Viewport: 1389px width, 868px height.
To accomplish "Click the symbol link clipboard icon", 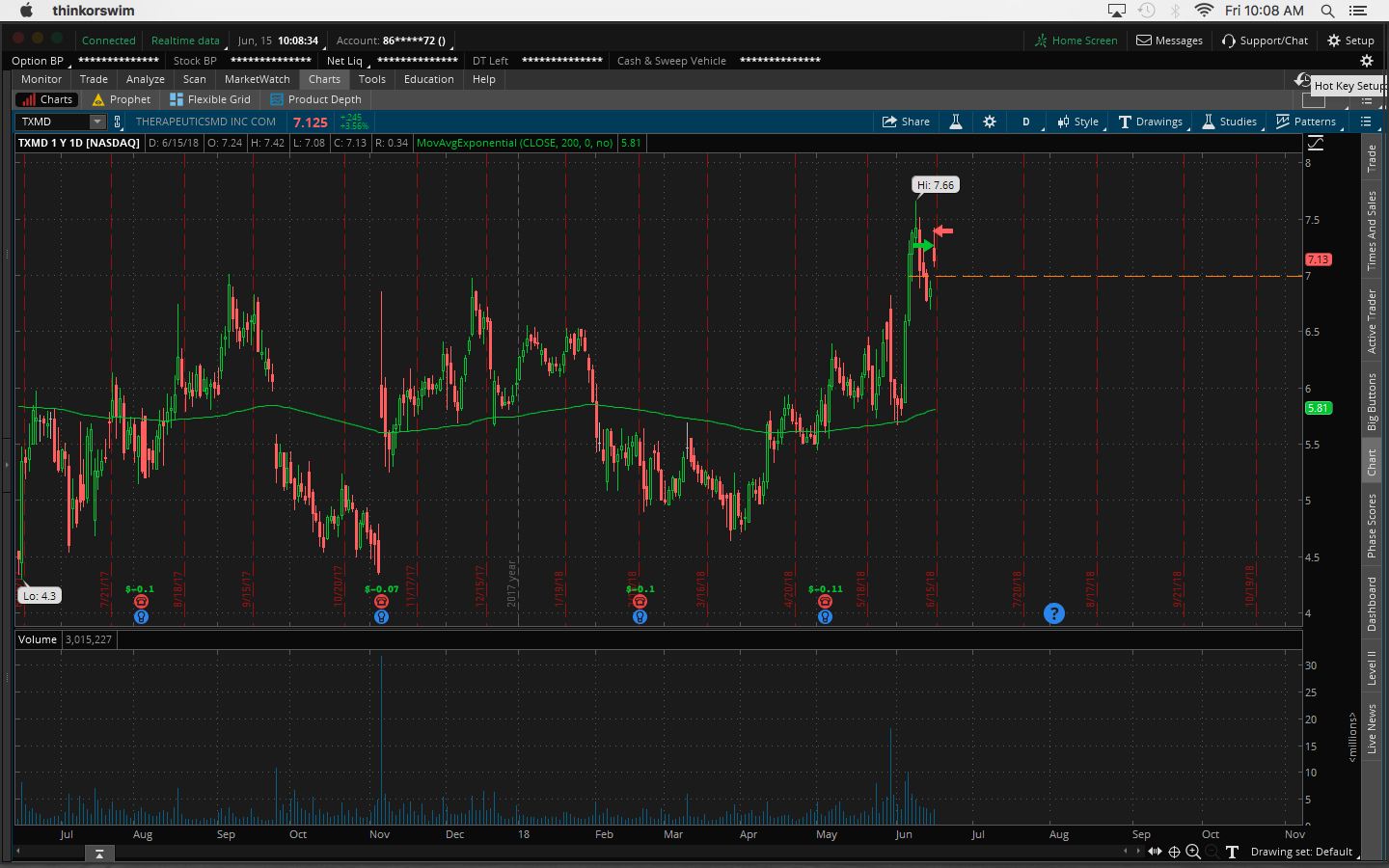I will click(118, 122).
